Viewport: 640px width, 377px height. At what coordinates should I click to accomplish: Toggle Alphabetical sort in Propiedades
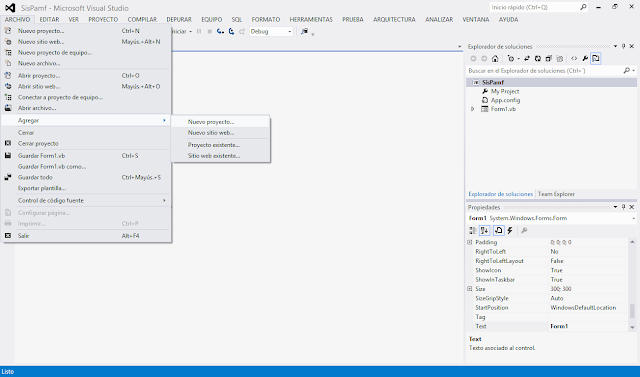tap(484, 231)
